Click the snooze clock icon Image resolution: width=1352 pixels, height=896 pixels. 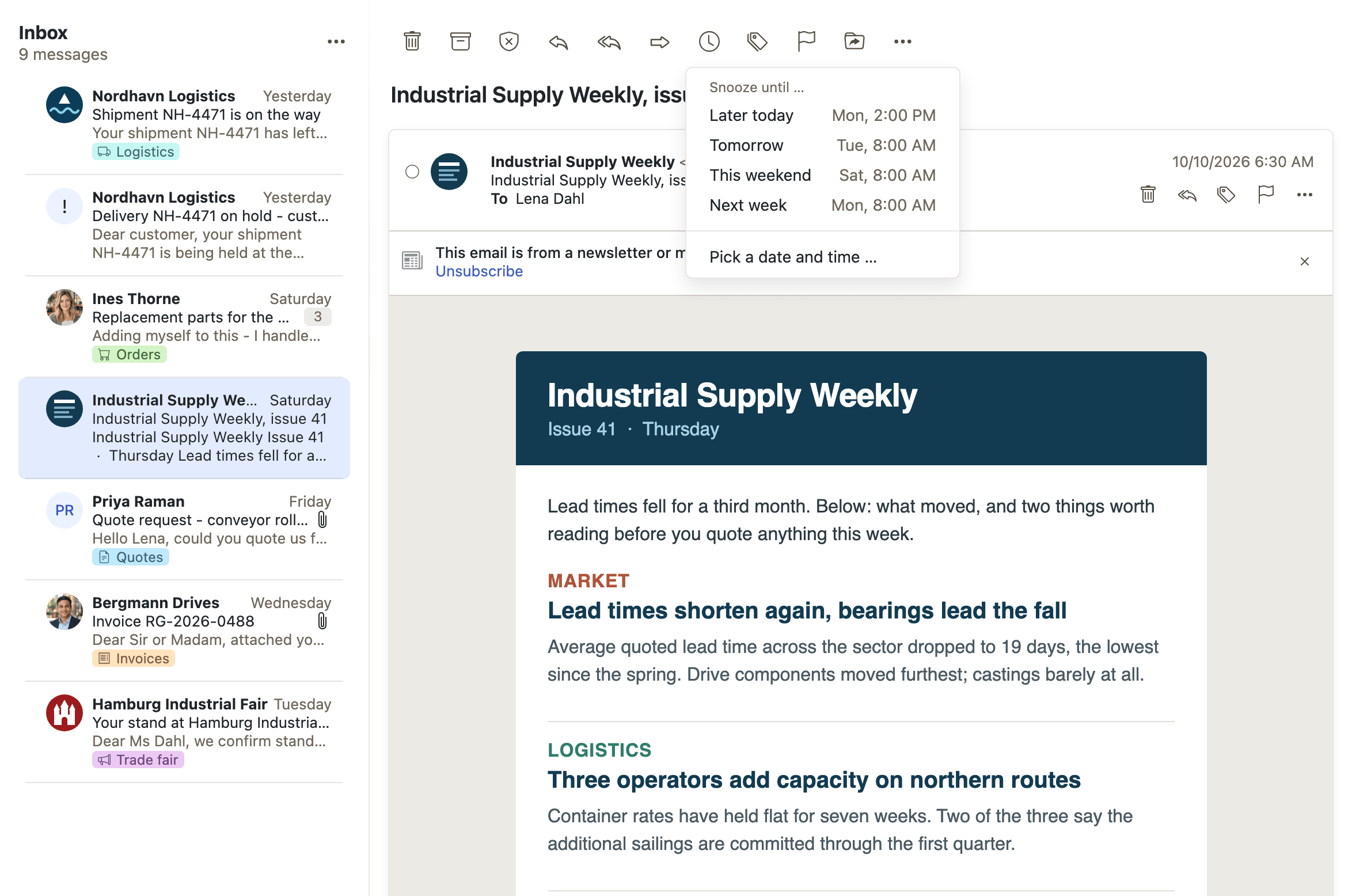709,41
